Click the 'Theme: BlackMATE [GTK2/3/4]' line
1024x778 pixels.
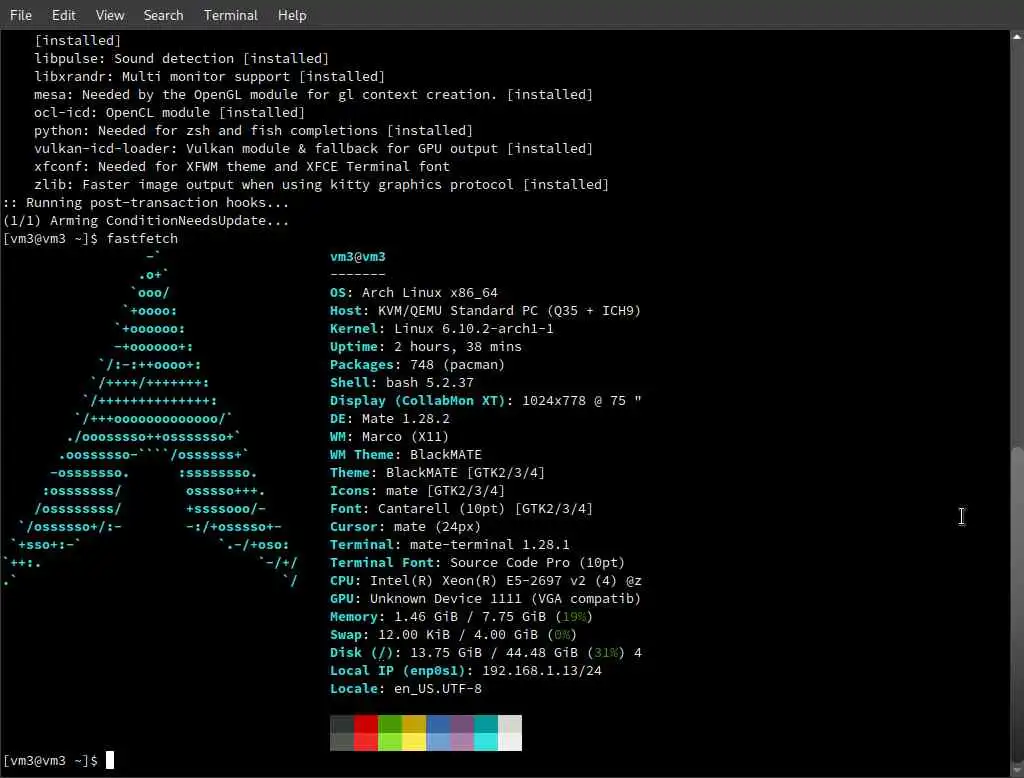click(438, 472)
